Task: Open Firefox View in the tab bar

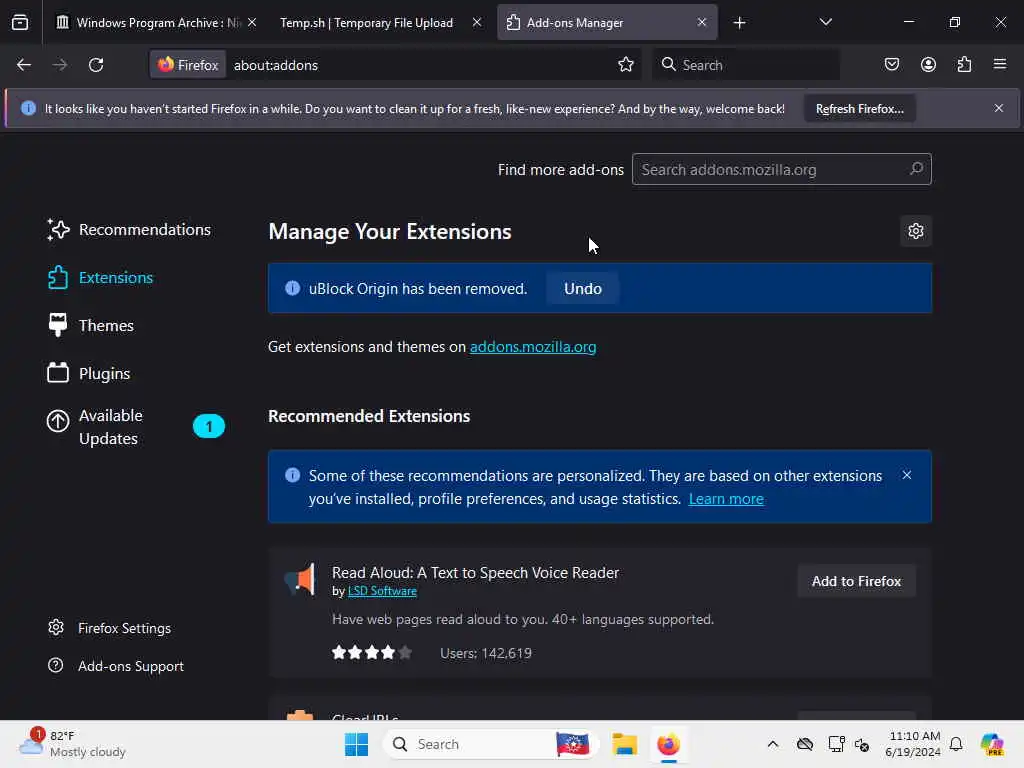Action: tap(20, 22)
